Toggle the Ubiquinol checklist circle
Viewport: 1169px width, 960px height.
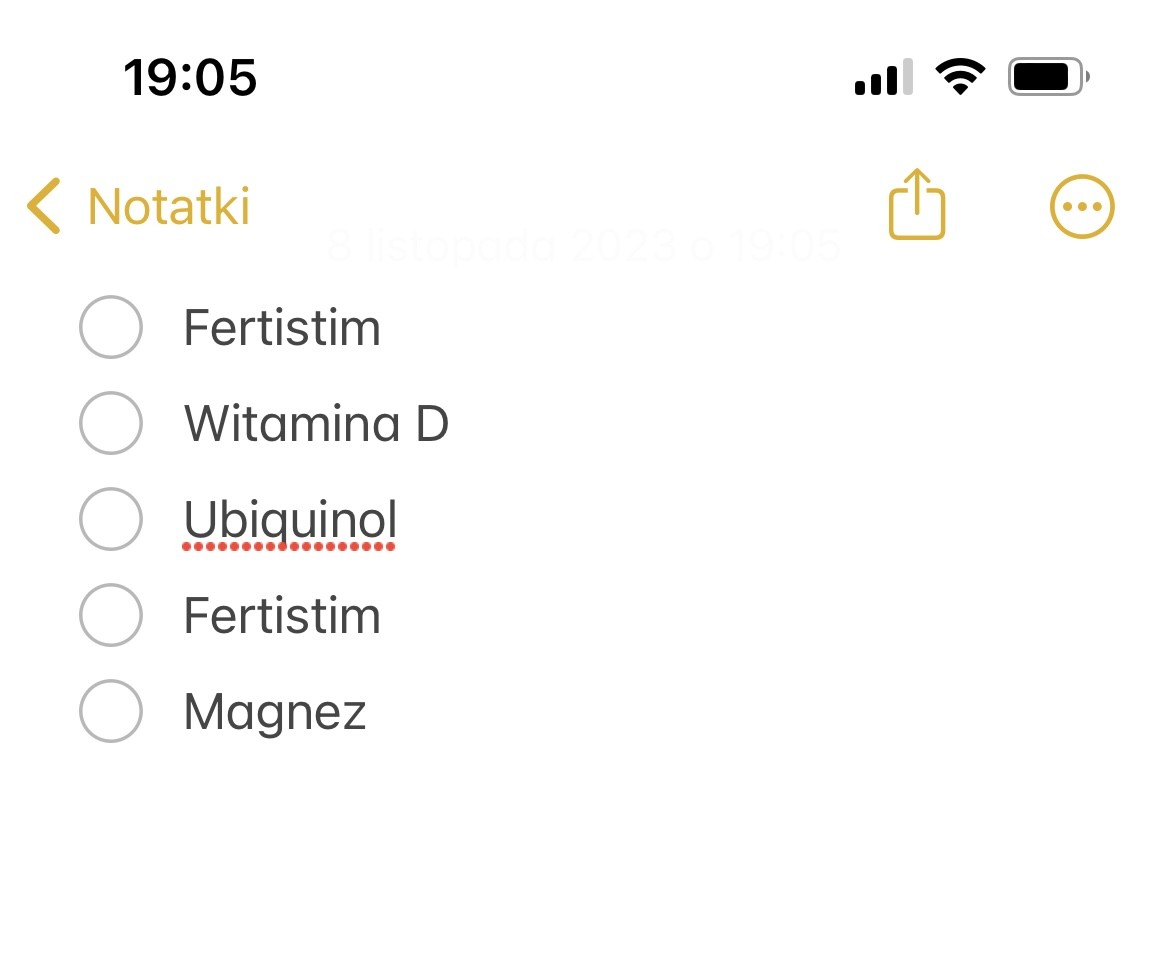pos(110,519)
